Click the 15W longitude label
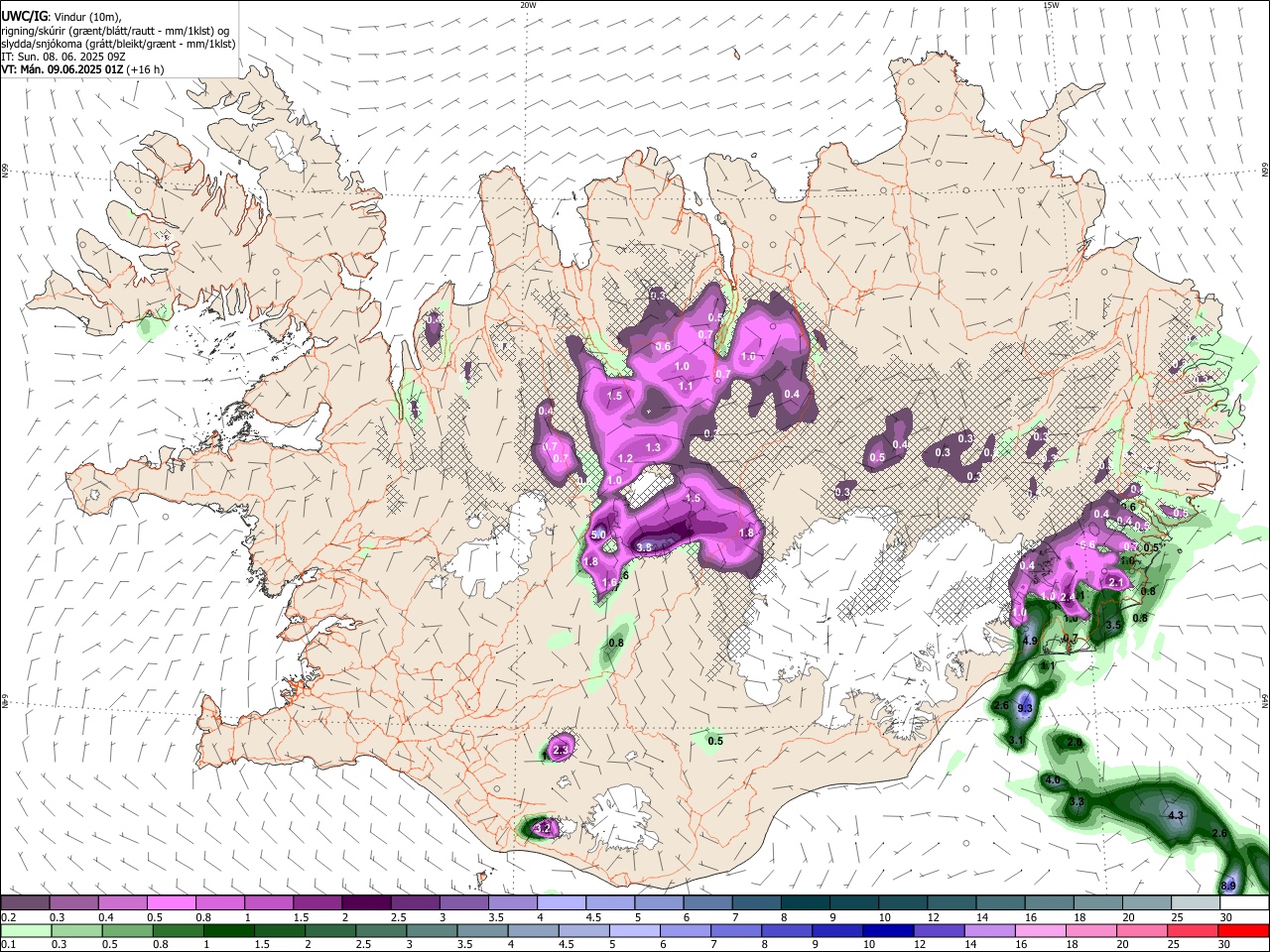This screenshot has width=1270, height=952. tap(1051, 5)
